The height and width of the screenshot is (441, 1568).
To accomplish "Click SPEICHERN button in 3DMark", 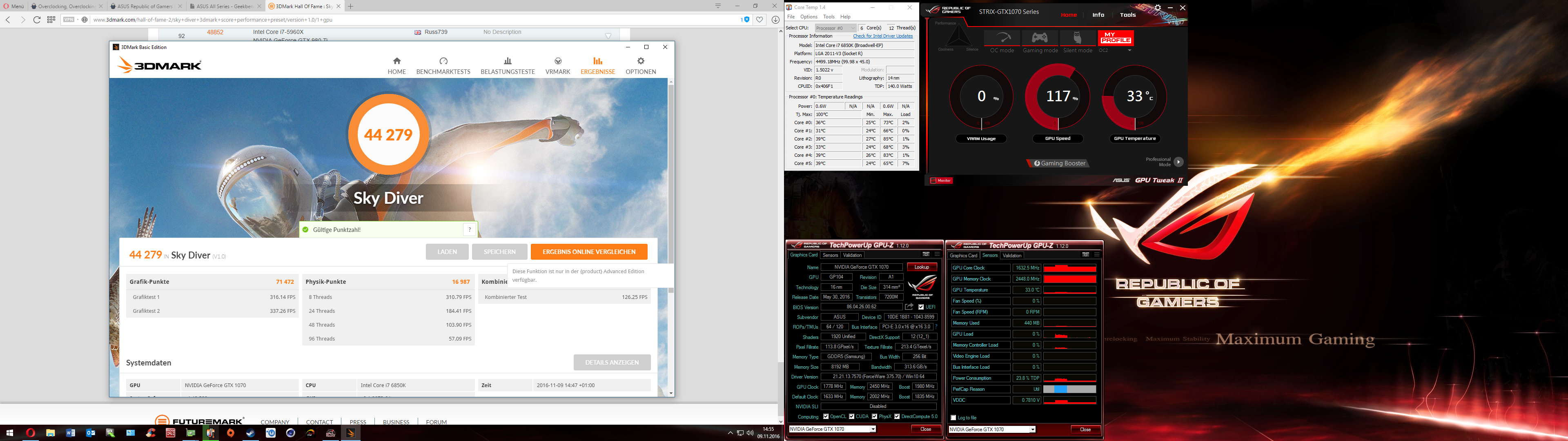I will (x=499, y=252).
